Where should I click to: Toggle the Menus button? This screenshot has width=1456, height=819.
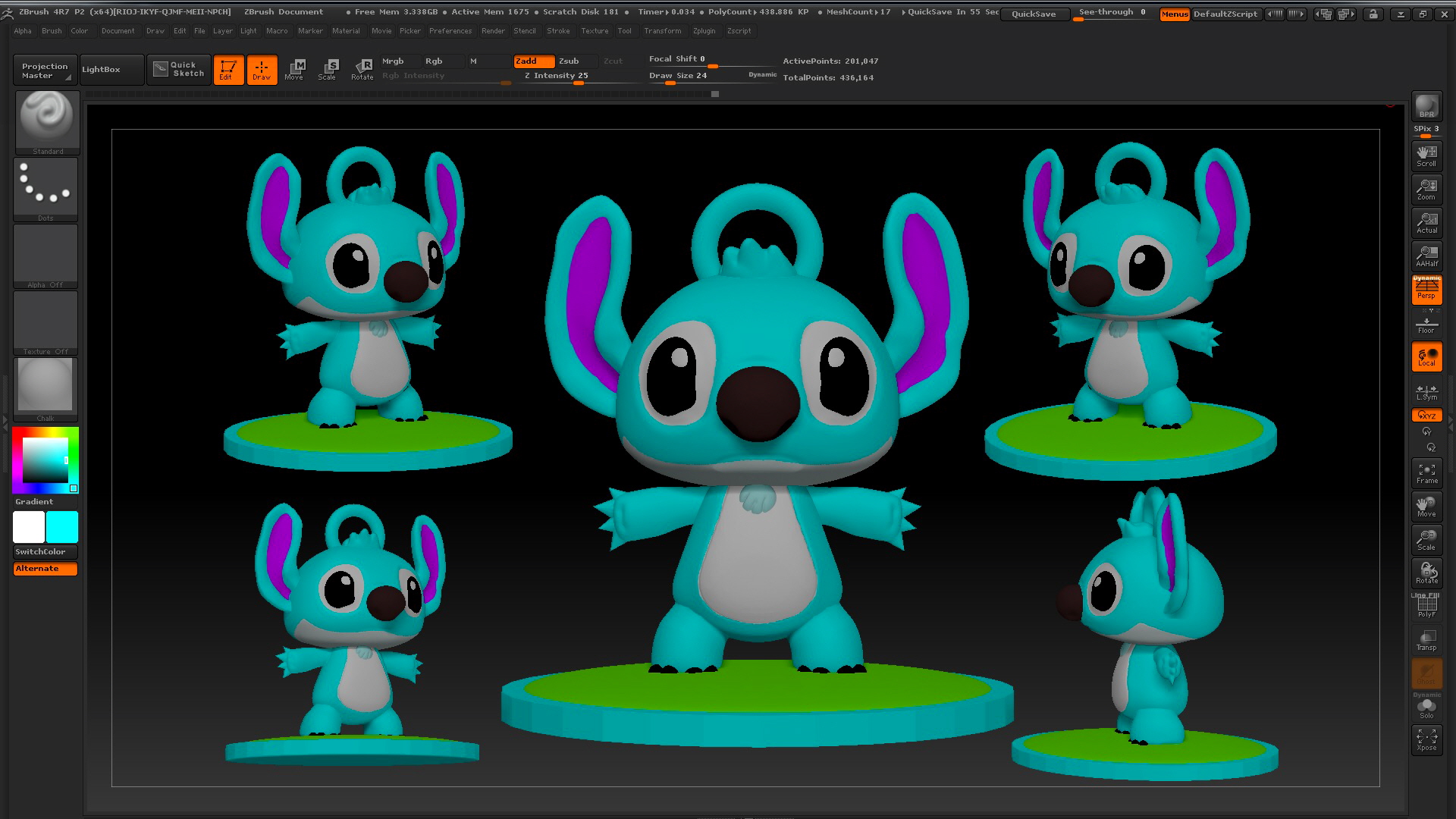[1175, 14]
